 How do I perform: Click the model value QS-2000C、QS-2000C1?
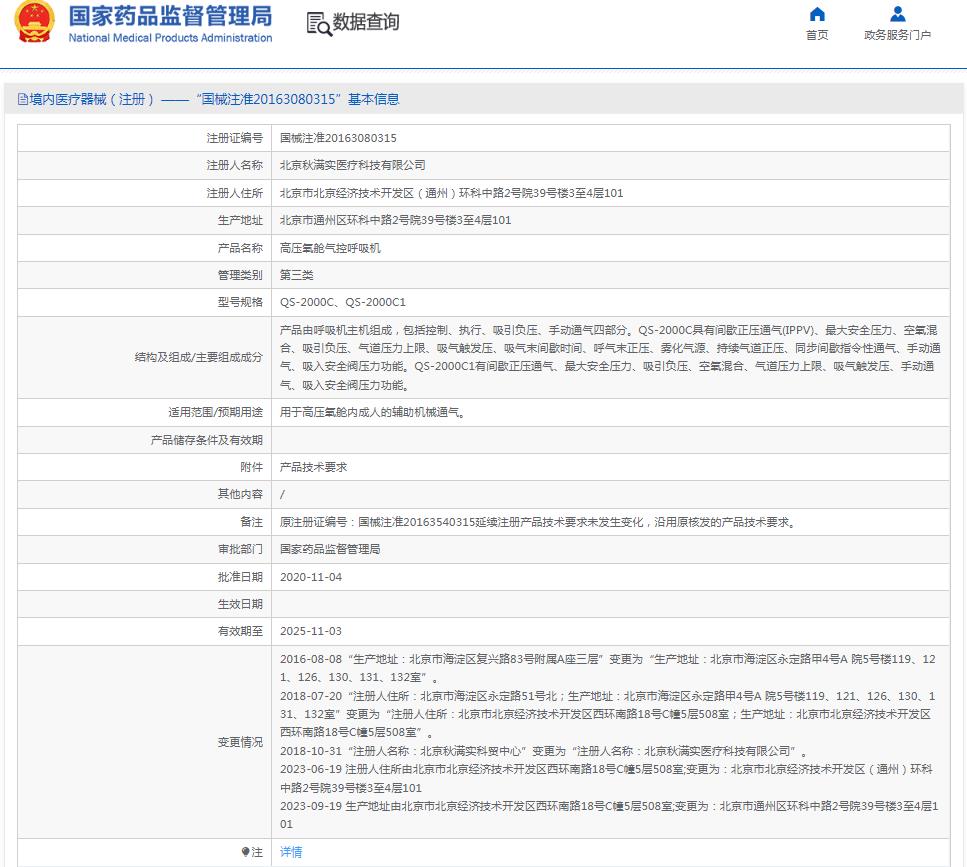pyautogui.click(x=343, y=302)
